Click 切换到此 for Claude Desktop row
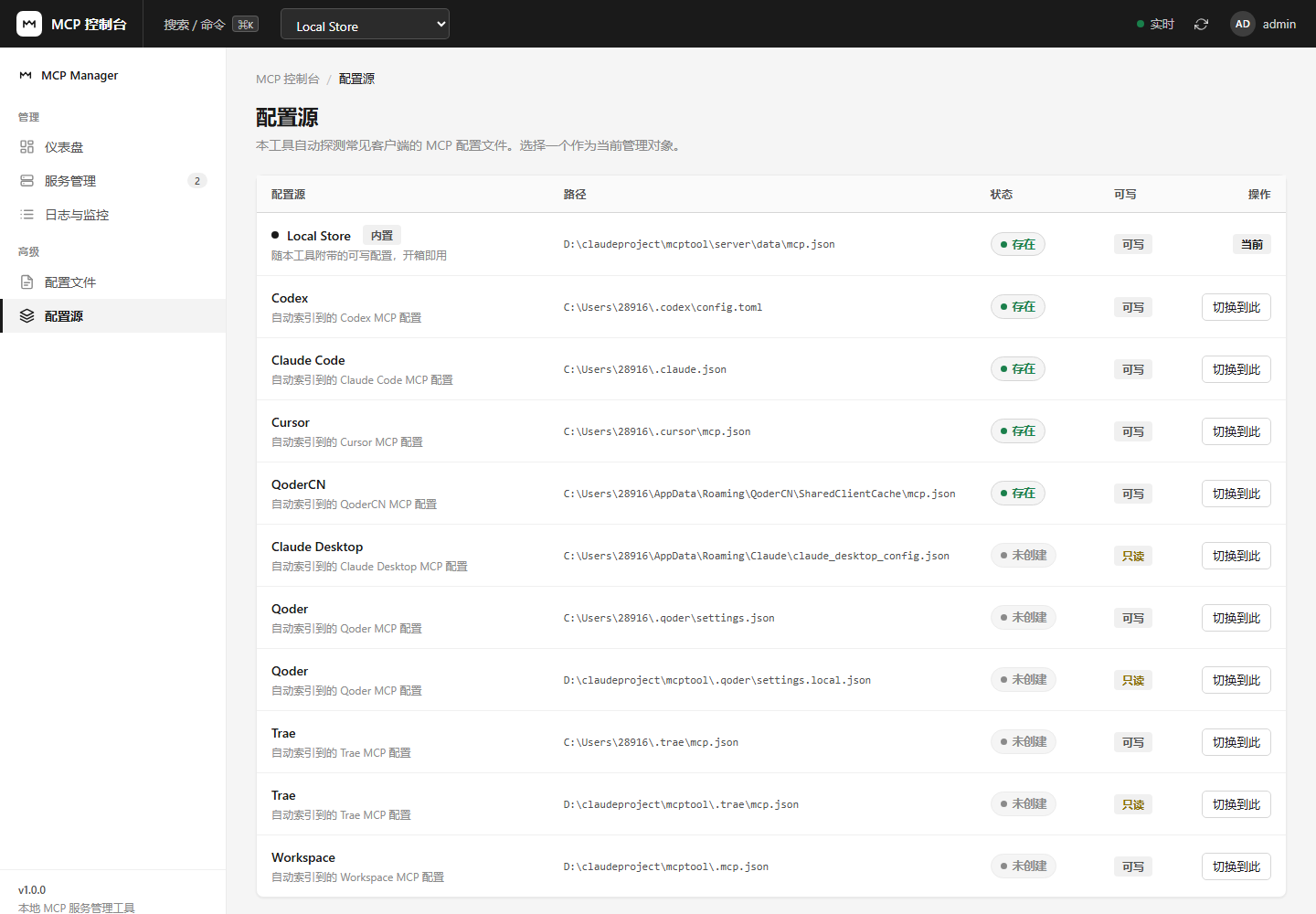Image resolution: width=1316 pixels, height=914 pixels. (x=1236, y=556)
